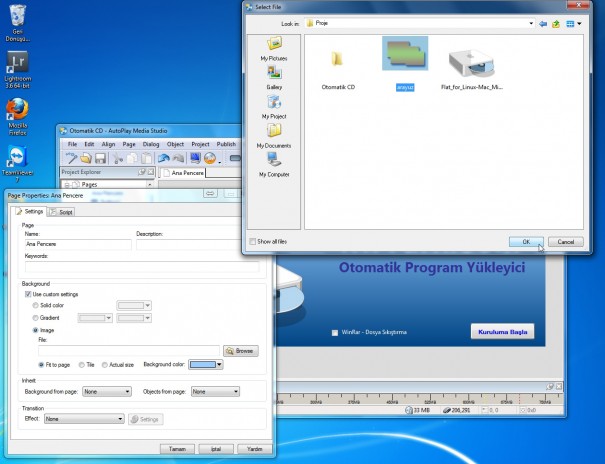
Task: Click the page Name input field
Action: 78,244
